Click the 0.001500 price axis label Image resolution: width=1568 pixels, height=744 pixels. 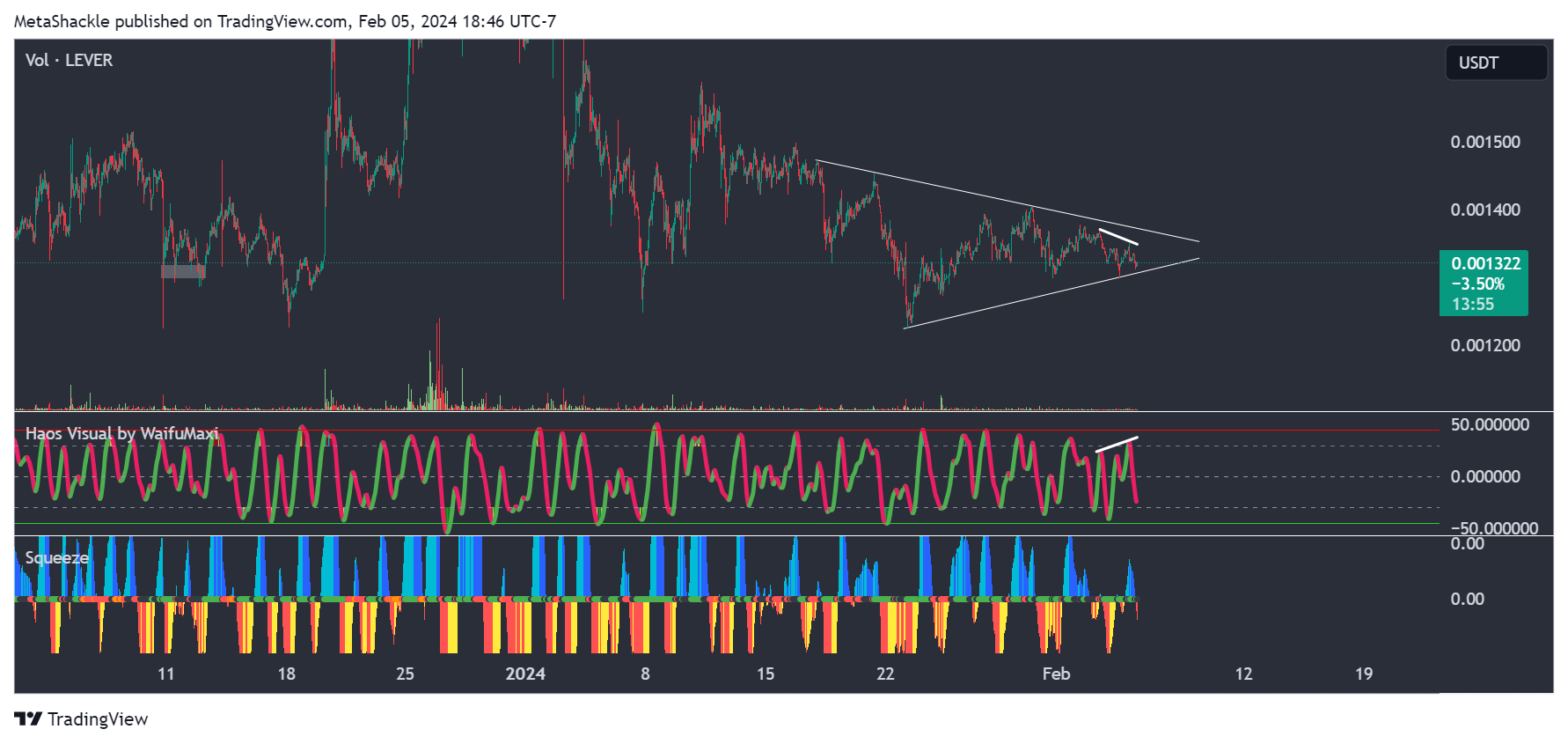coord(1485,142)
